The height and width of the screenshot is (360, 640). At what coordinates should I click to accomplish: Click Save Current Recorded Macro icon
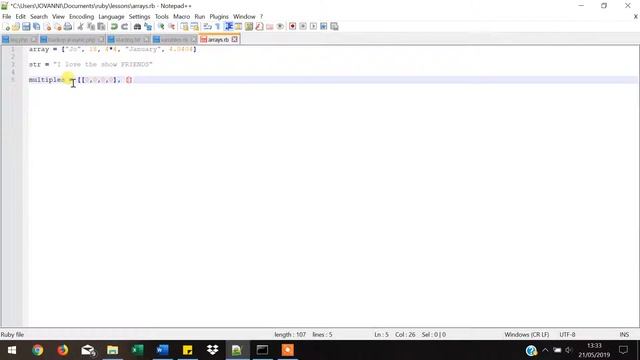(334, 27)
